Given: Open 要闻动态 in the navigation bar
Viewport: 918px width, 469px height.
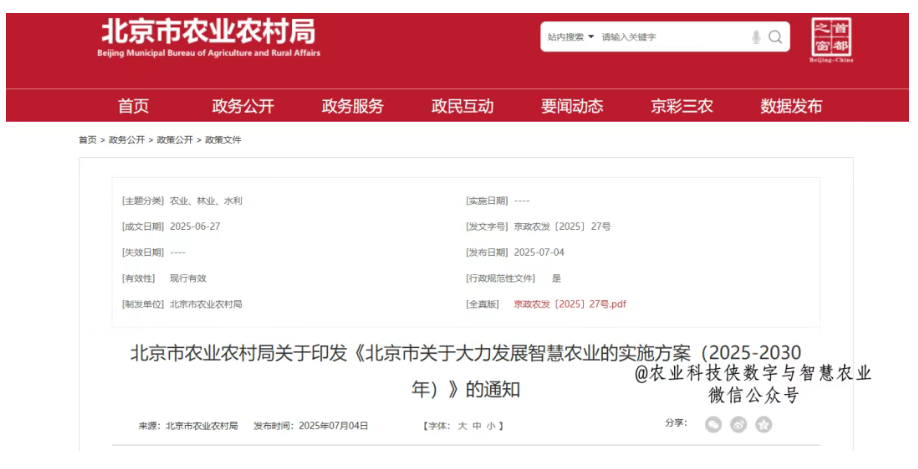Looking at the screenshot, I should point(572,106).
